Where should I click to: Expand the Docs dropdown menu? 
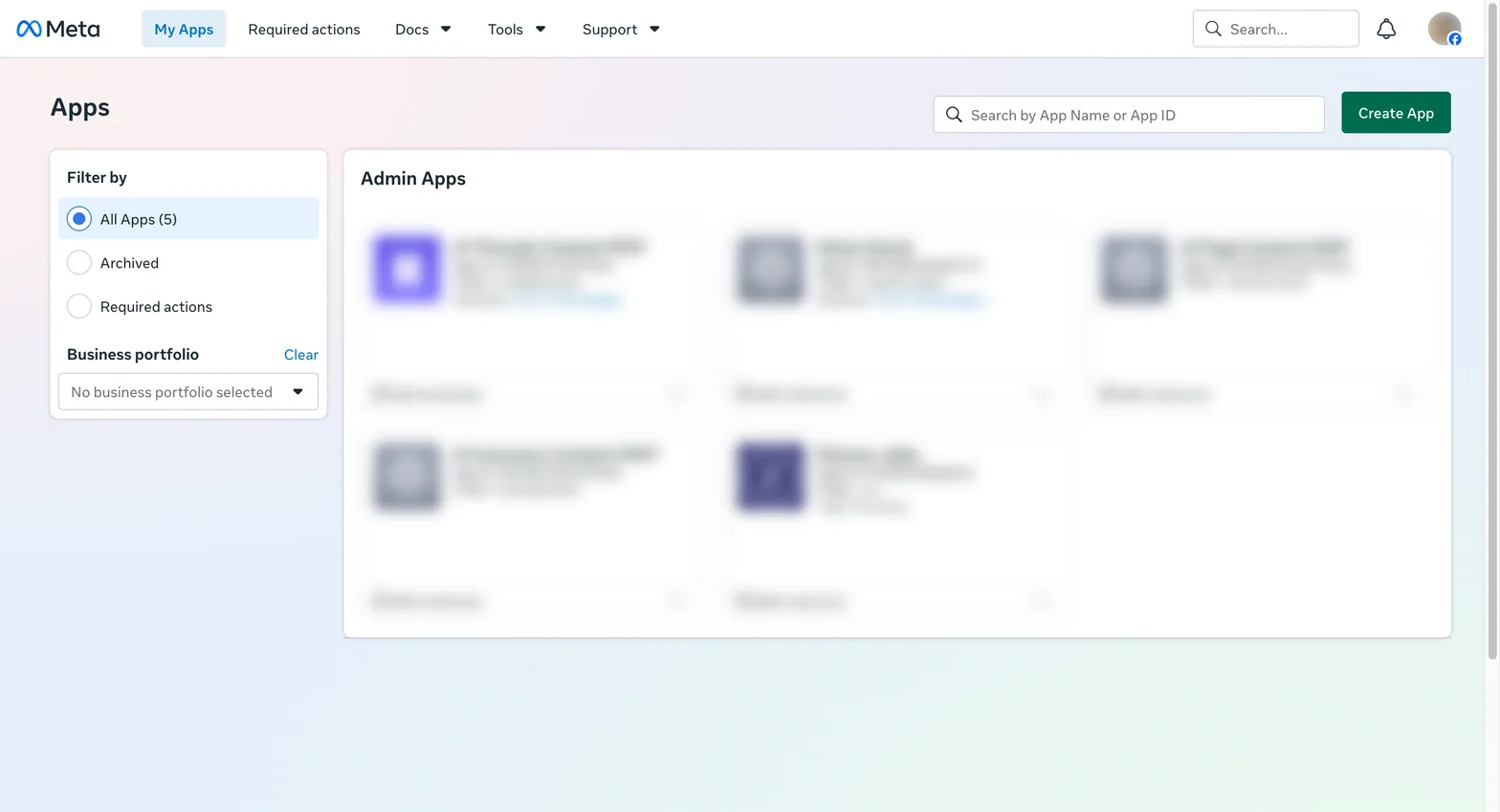(x=423, y=29)
